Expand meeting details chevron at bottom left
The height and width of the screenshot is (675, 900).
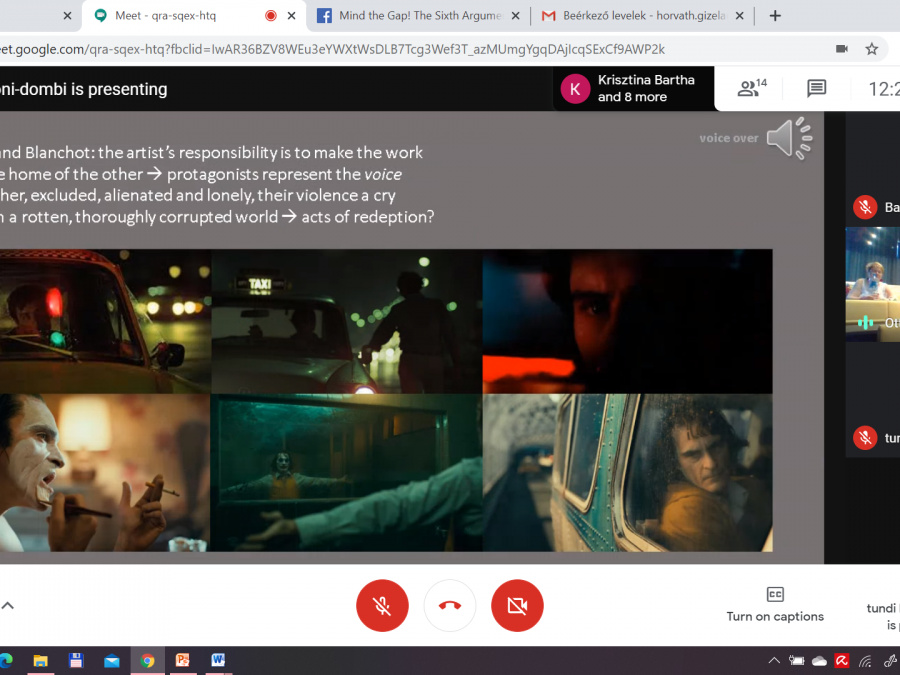click(8, 606)
